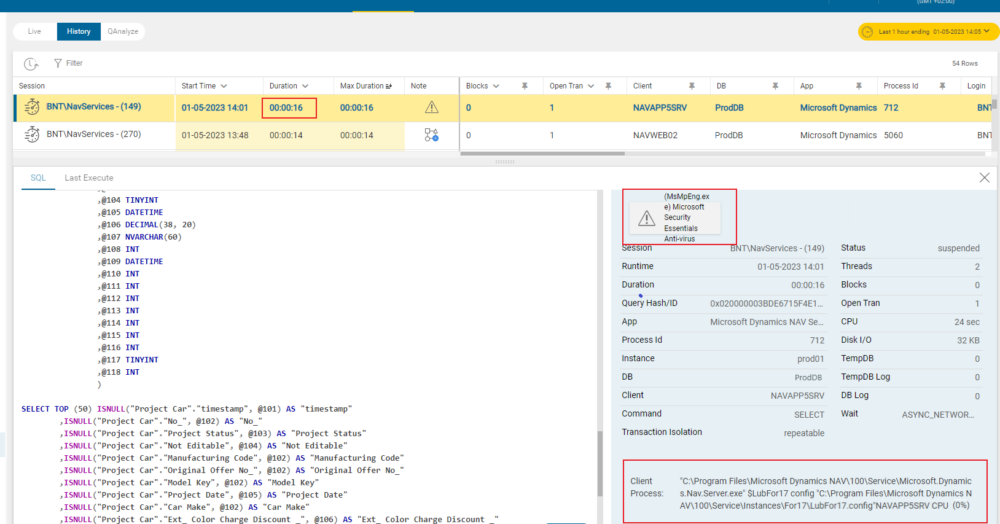The image size is (1000, 524).
Task: Click the SQL pane vertical scrollbar
Action: (599, 462)
